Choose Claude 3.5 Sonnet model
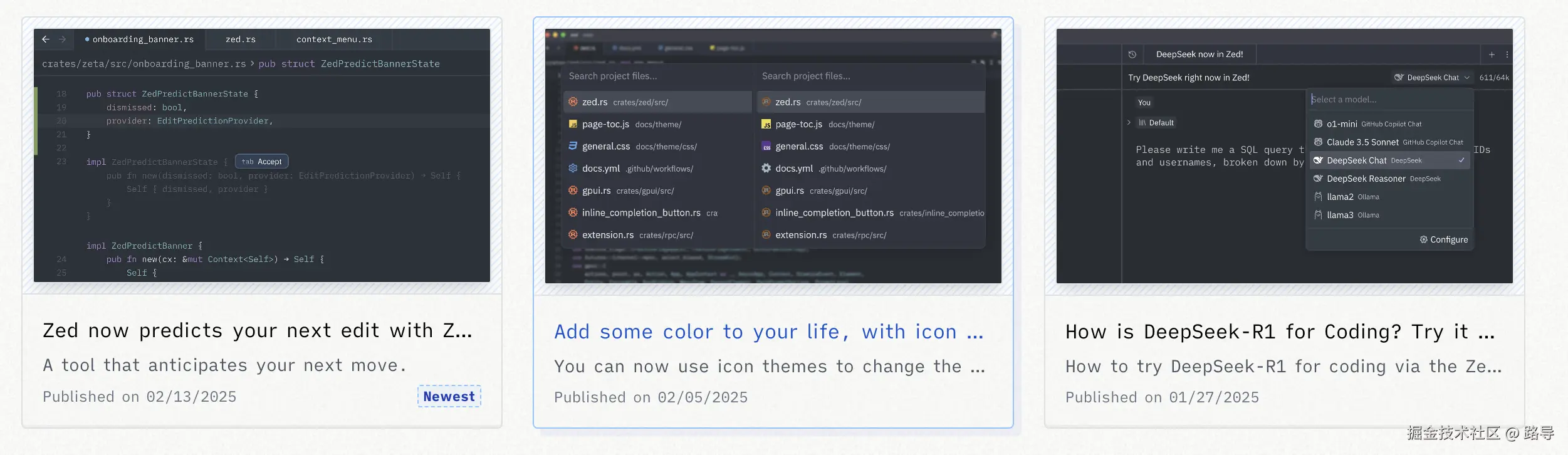 pos(1390,142)
